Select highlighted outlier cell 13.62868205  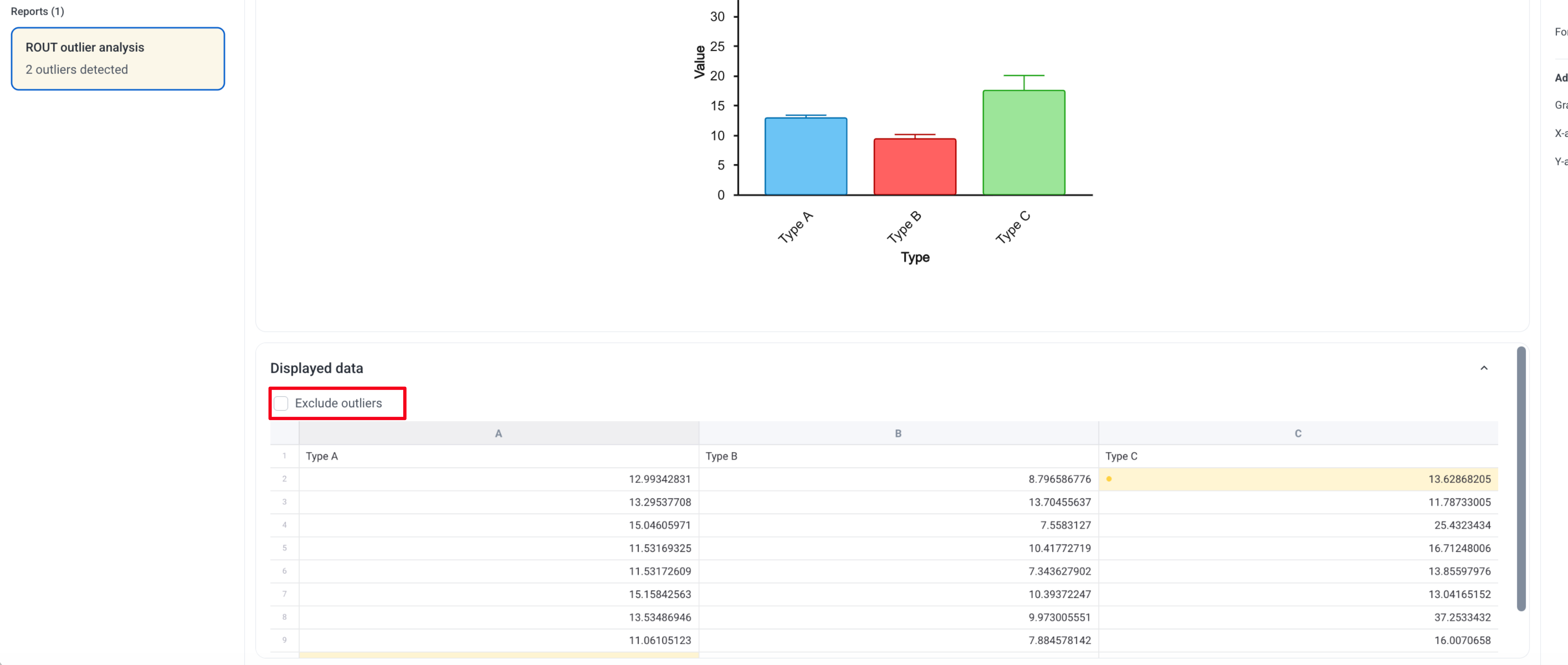[1298, 479]
